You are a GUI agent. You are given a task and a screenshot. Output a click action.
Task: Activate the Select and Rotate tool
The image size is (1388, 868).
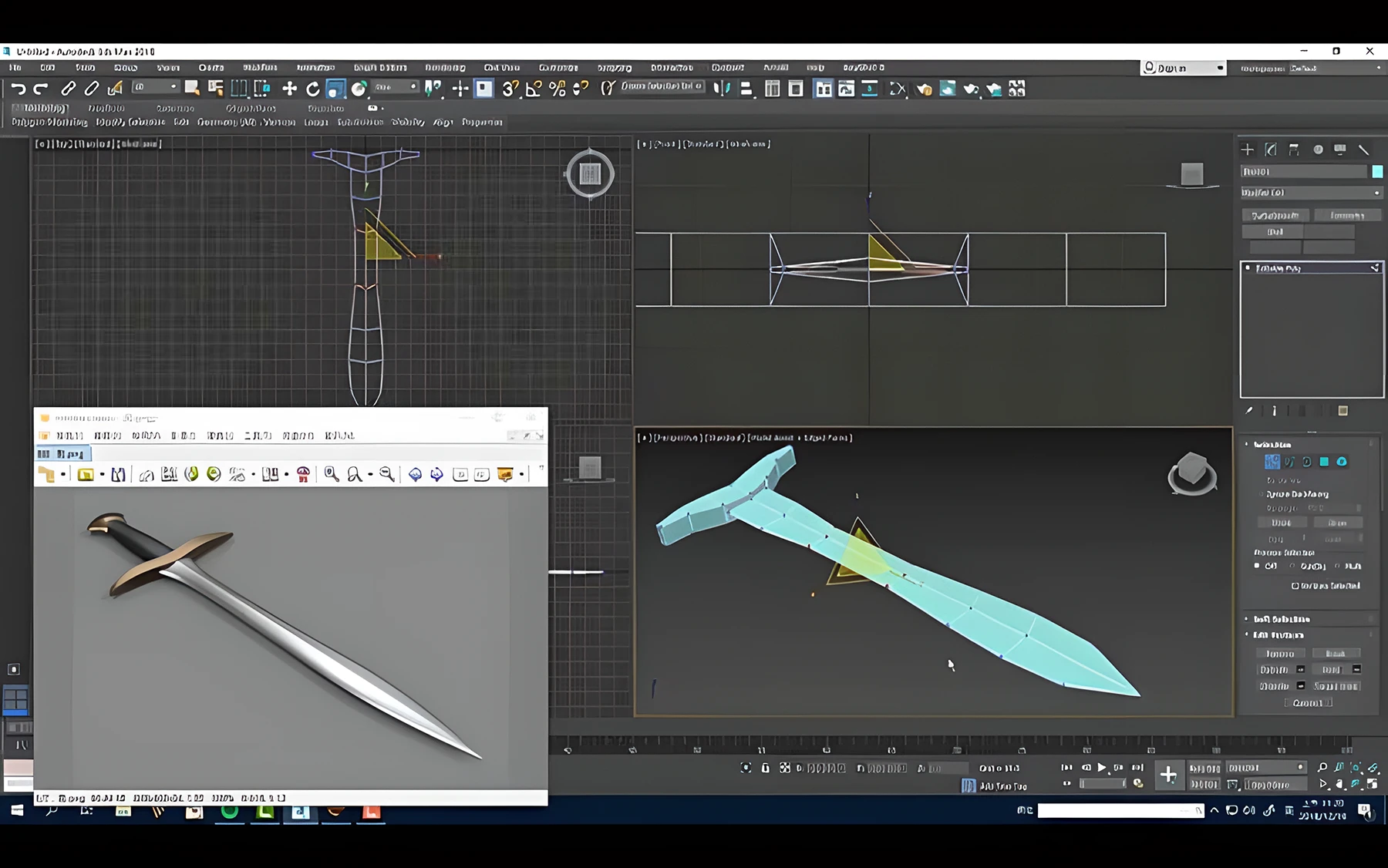click(312, 89)
